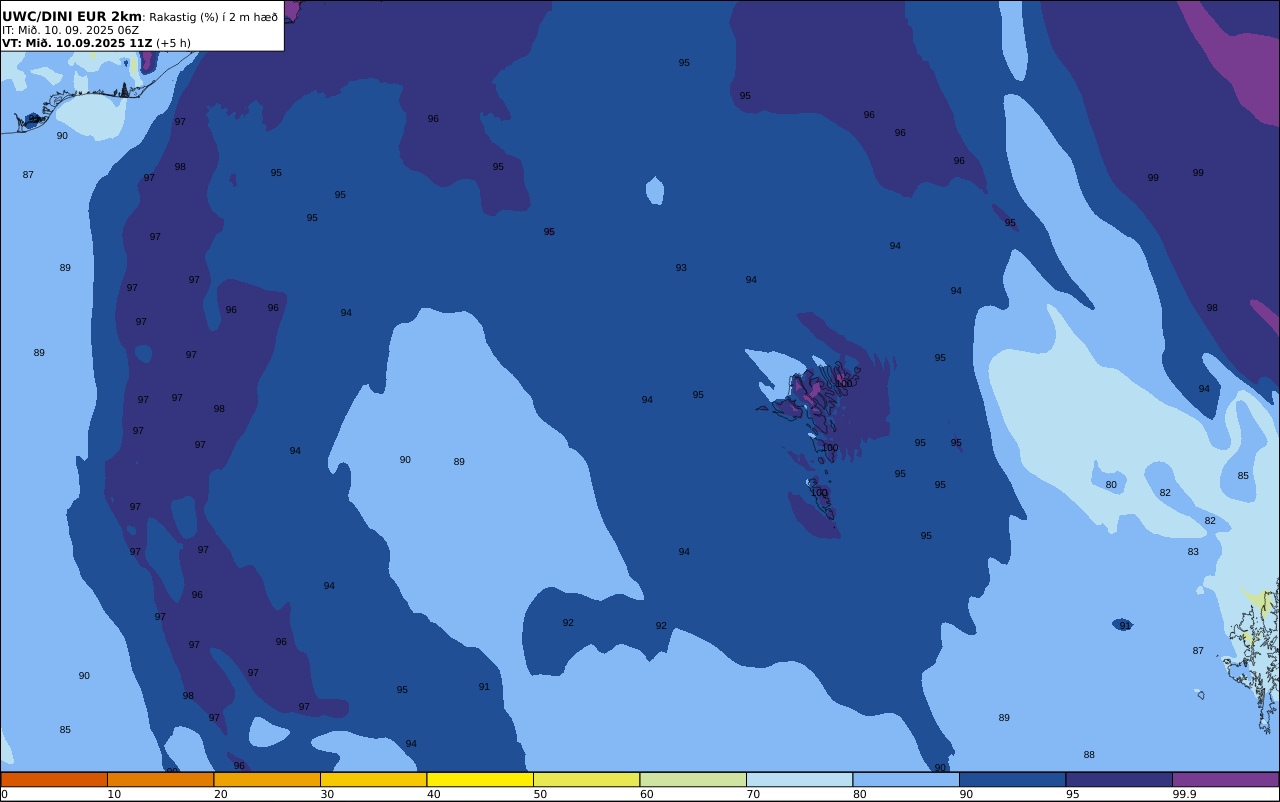Viewport: 1280px width, 802px height.
Task: Click the 'VT: Mið. 10.09.2025 11Z' valid time line
Action: click(77, 43)
